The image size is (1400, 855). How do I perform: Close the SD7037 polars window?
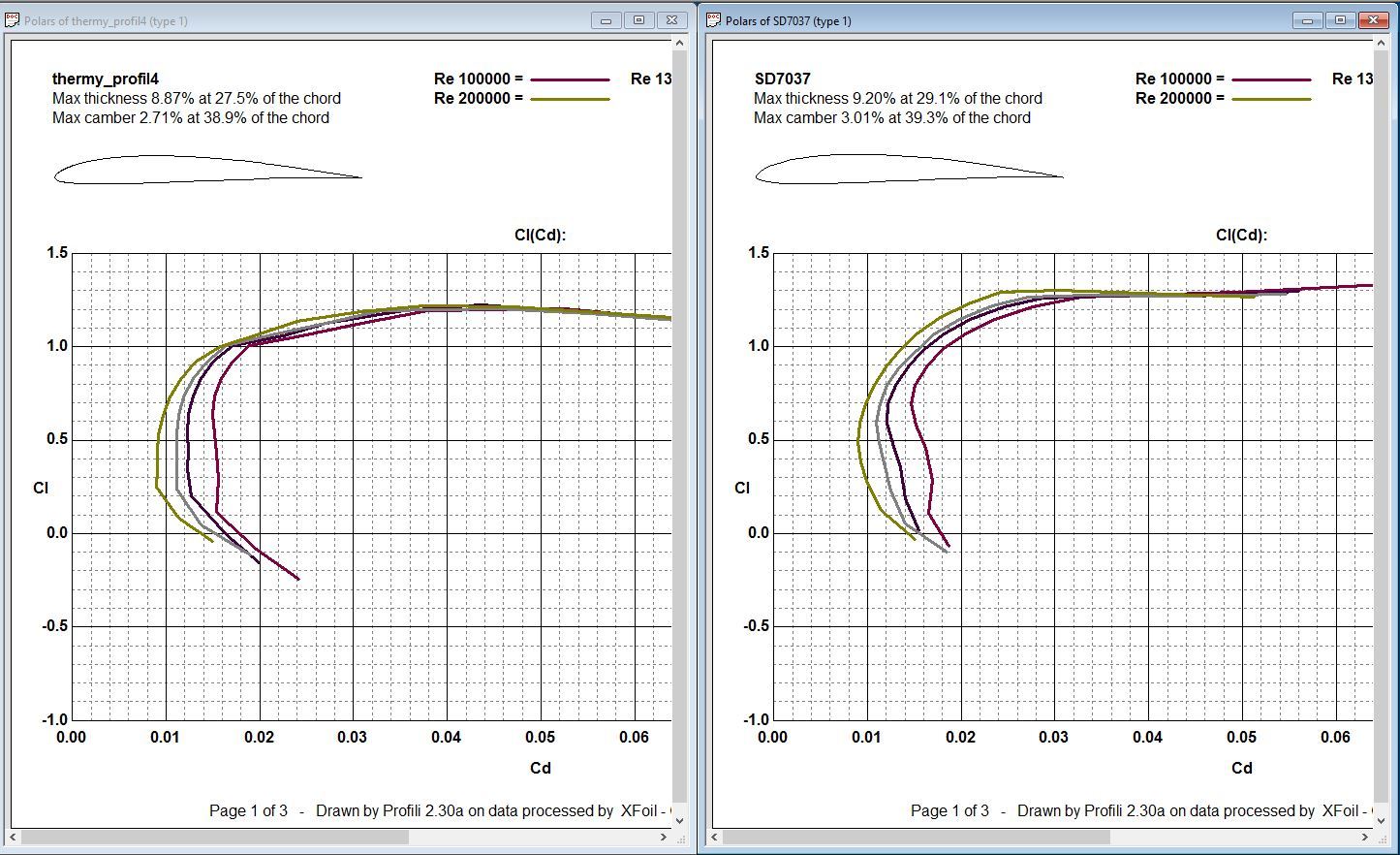tap(1373, 20)
